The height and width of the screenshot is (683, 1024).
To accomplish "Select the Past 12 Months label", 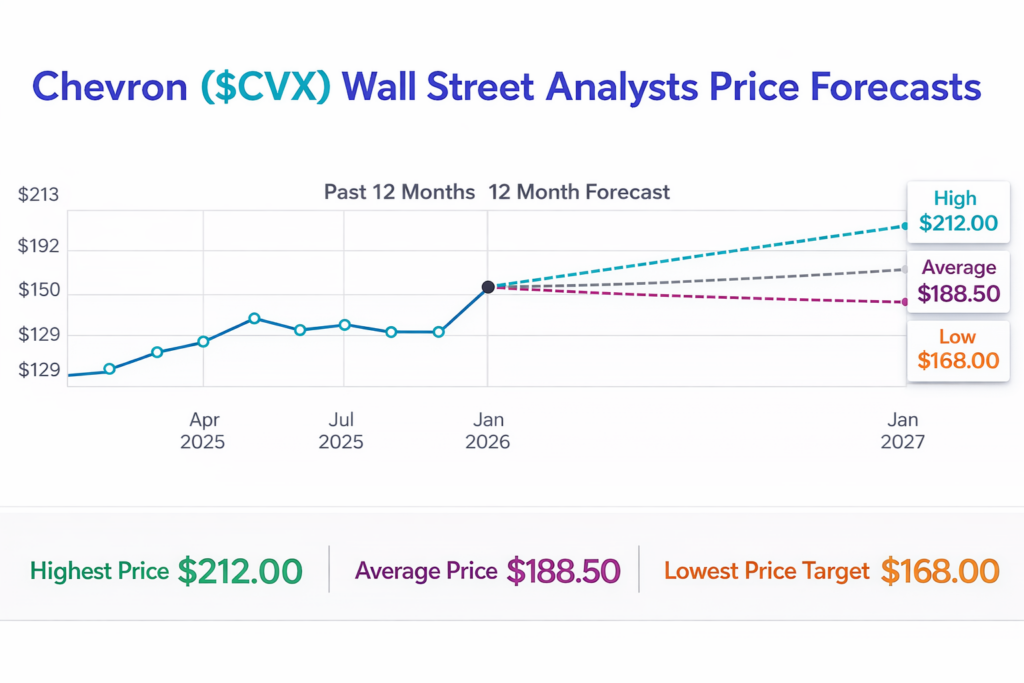I will click(399, 192).
